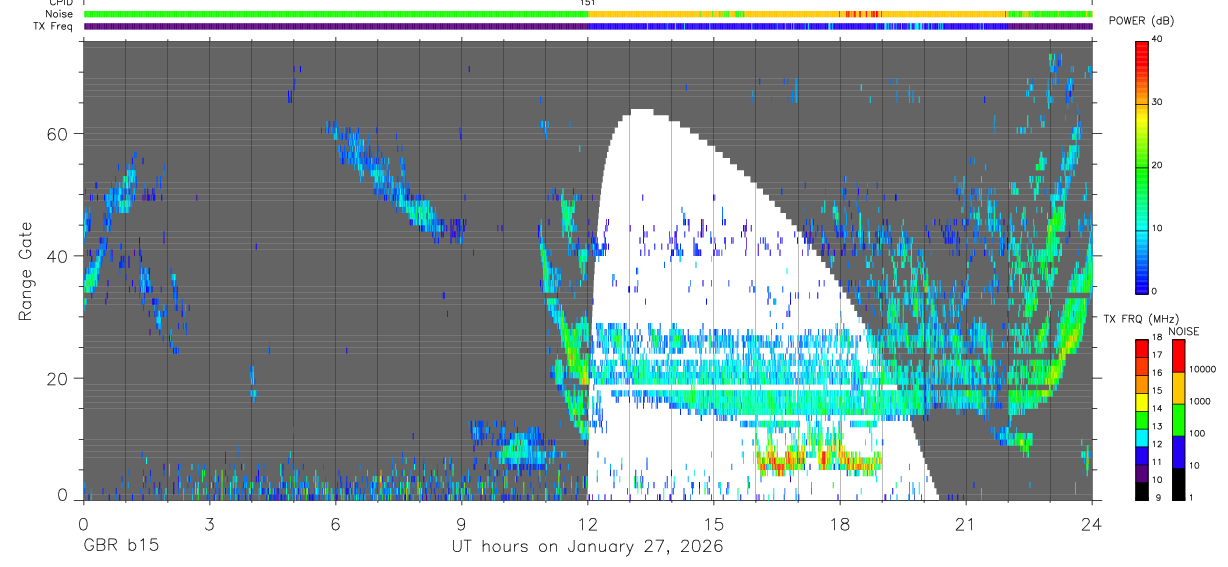1228x567 pixels.
Task: Click the '0' UT hour tick label
Action: (x=83, y=523)
